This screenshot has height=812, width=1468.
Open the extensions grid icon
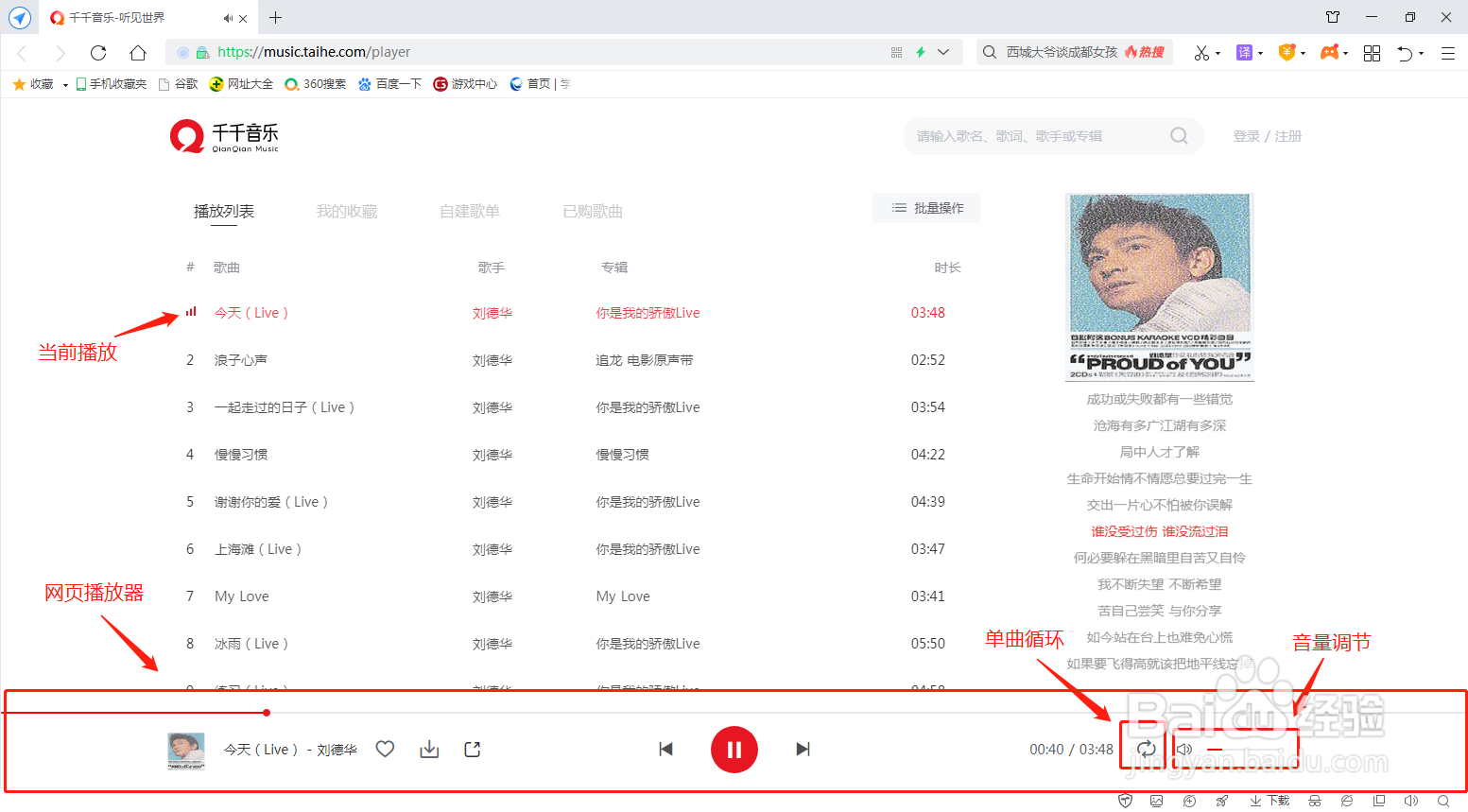click(1372, 53)
